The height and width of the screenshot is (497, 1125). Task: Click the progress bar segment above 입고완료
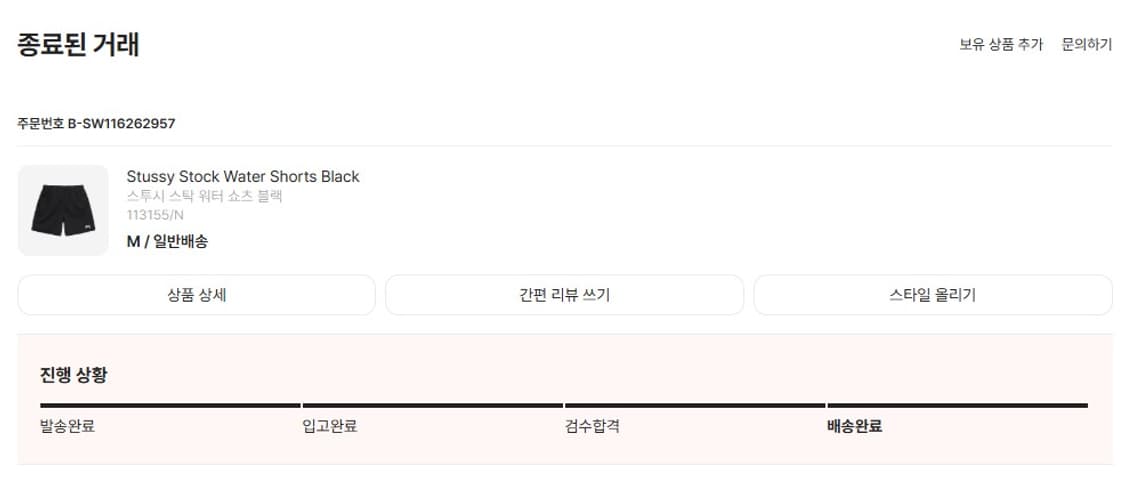[432, 405]
